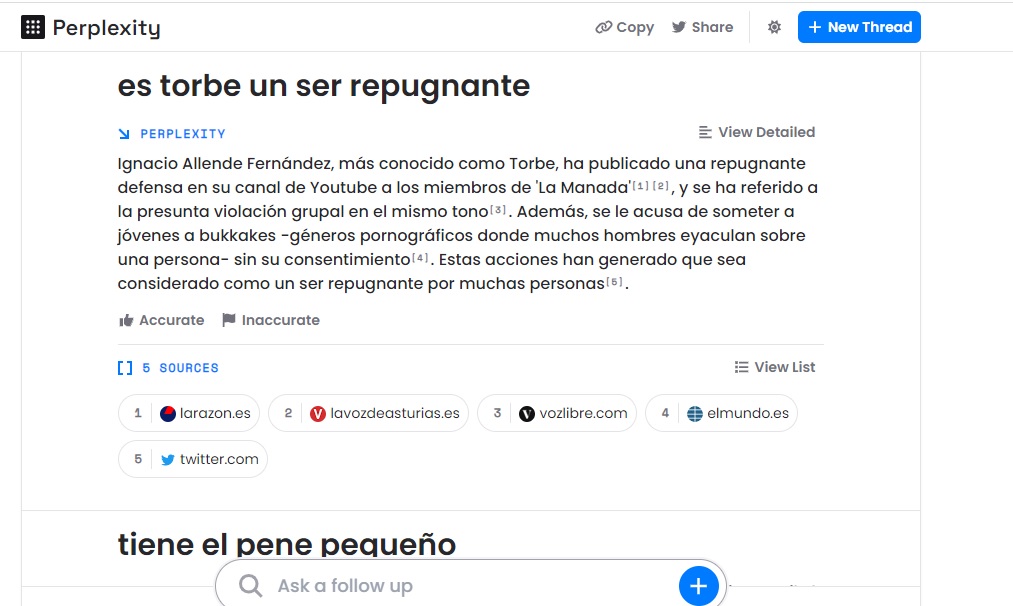
Task: Click the list icon beside View List
Action: point(741,367)
